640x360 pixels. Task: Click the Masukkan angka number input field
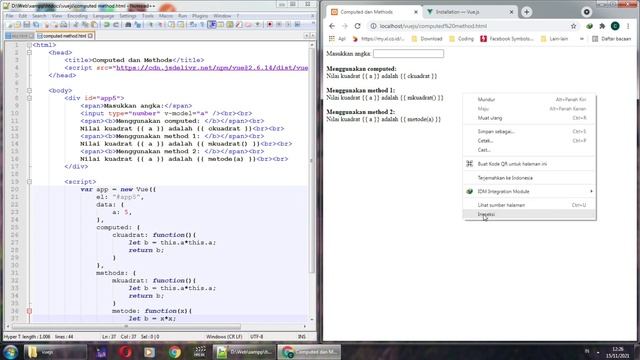(408, 53)
